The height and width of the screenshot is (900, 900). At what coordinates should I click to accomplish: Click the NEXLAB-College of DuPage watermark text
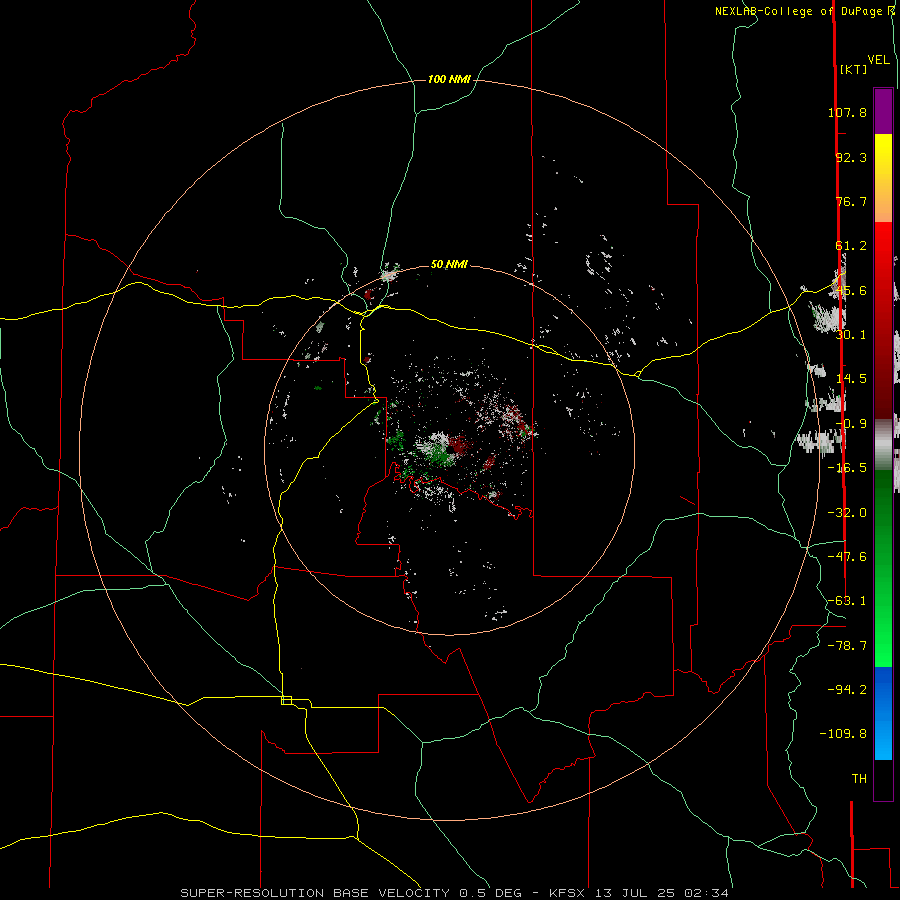coord(800,11)
